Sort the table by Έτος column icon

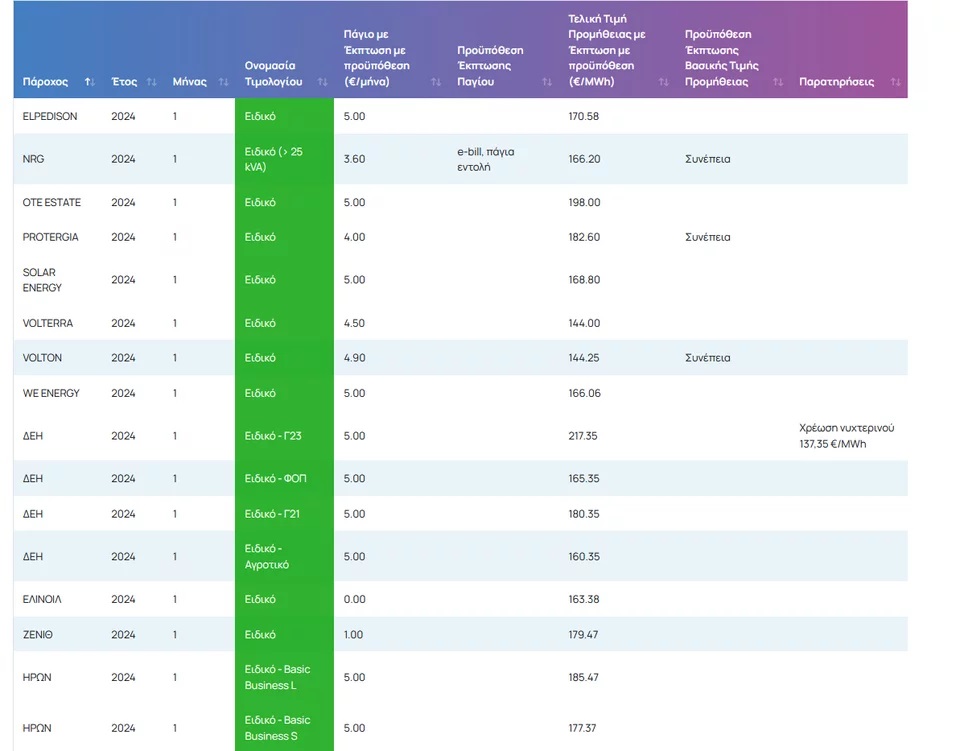click(152, 82)
